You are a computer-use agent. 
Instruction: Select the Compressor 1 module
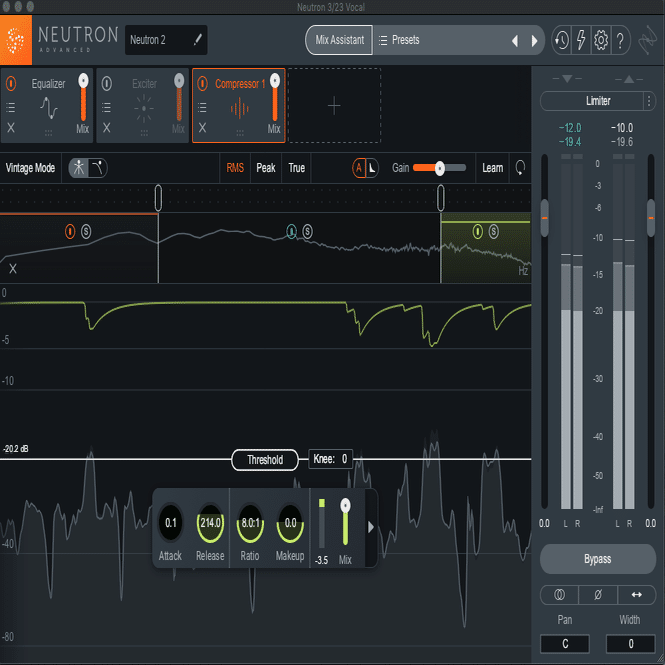240,104
